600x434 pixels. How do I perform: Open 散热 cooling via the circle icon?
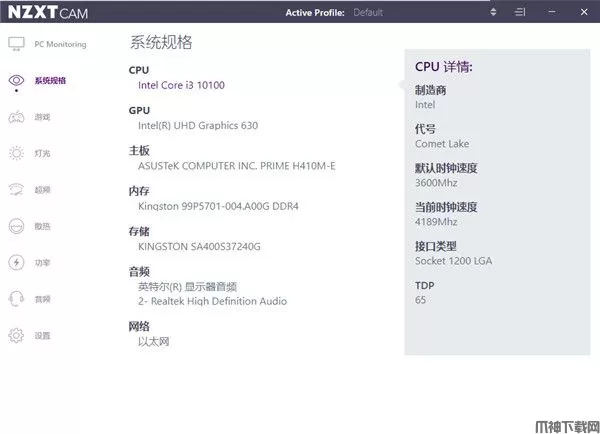click(16, 226)
